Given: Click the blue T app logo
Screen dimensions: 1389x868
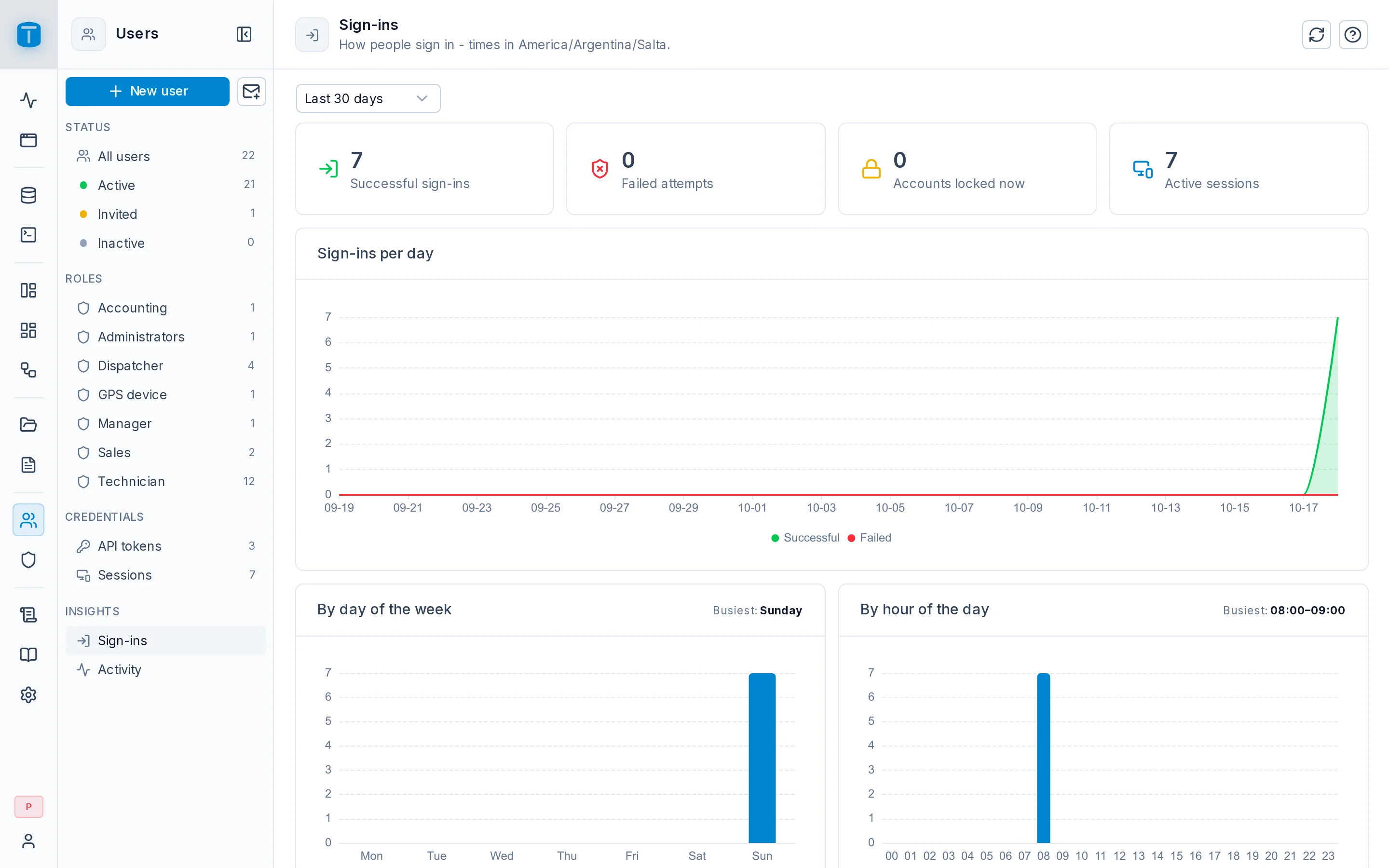Looking at the screenshot, I should pyautogui.click(x=28, y=34).
